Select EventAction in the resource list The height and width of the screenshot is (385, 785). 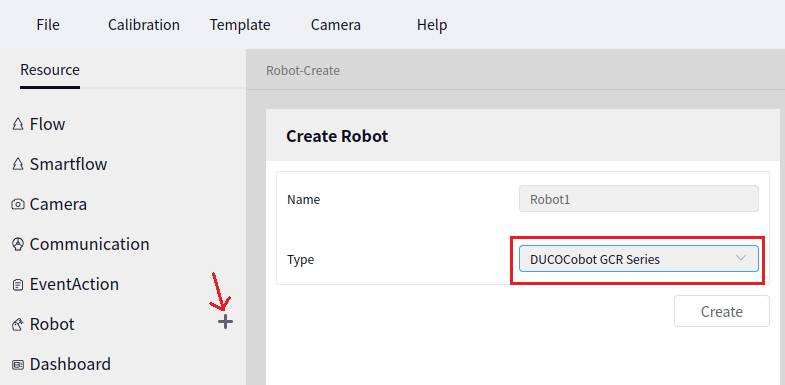pos(74,284)
